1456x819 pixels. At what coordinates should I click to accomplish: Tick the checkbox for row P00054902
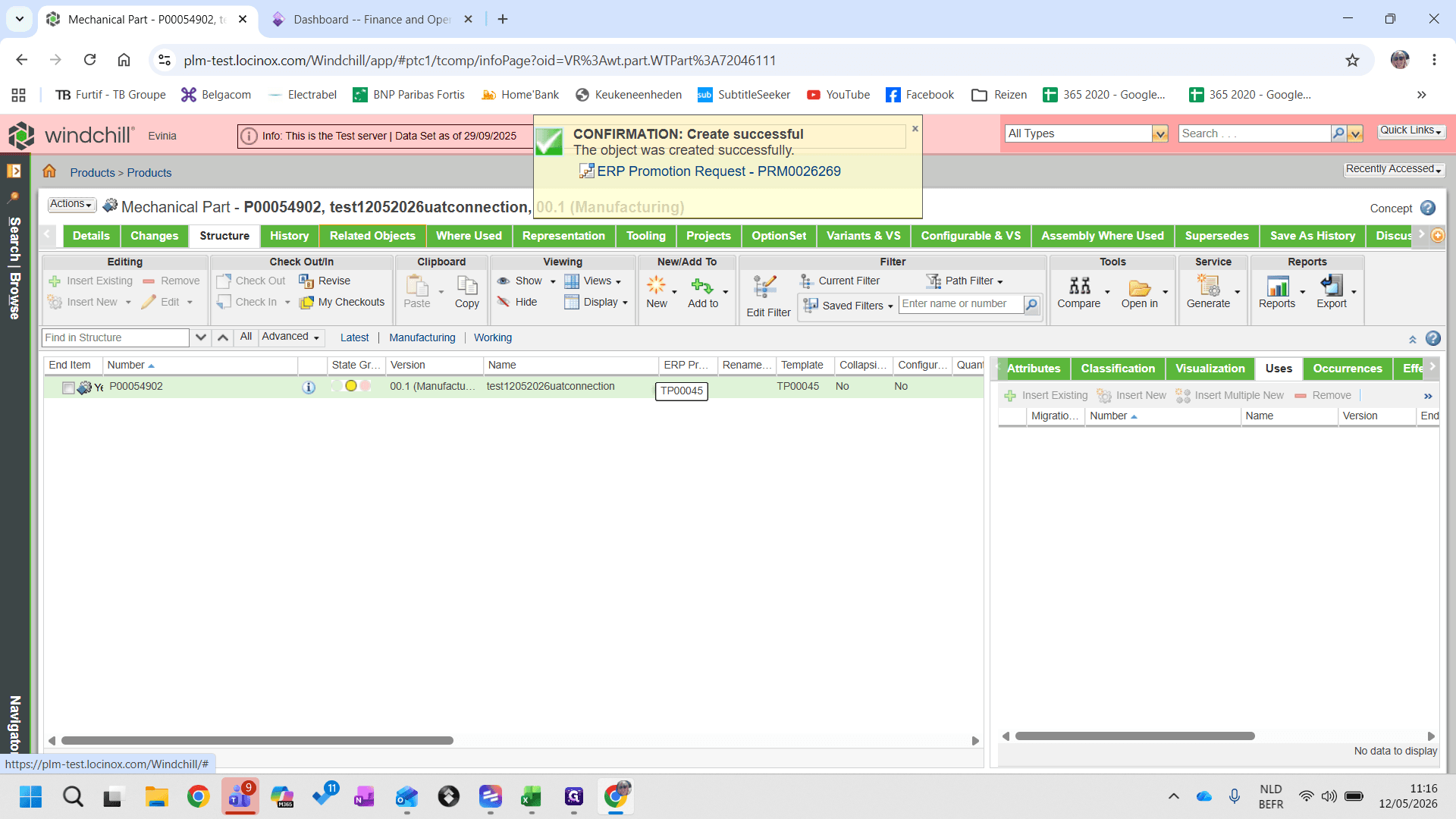[68, 388]
